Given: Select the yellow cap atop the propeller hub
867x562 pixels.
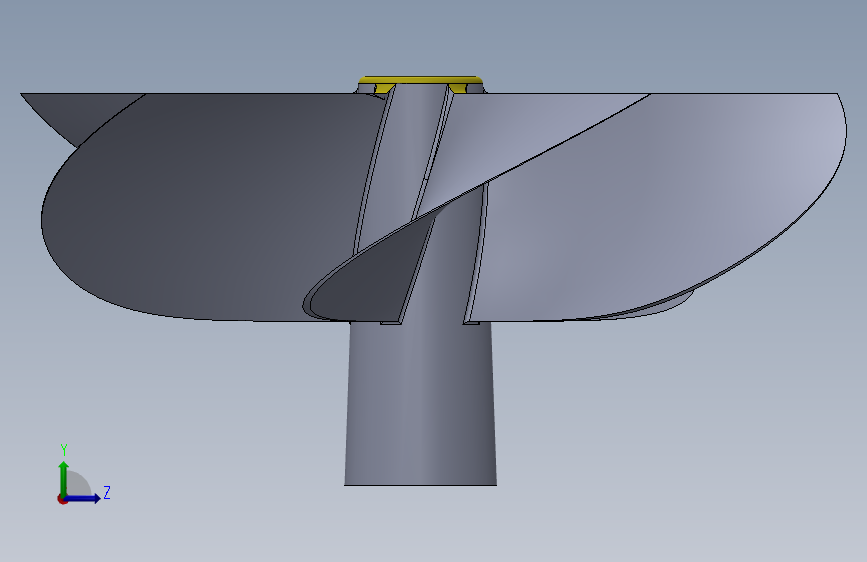Looking at the screenshot, I should click(420, 81).
